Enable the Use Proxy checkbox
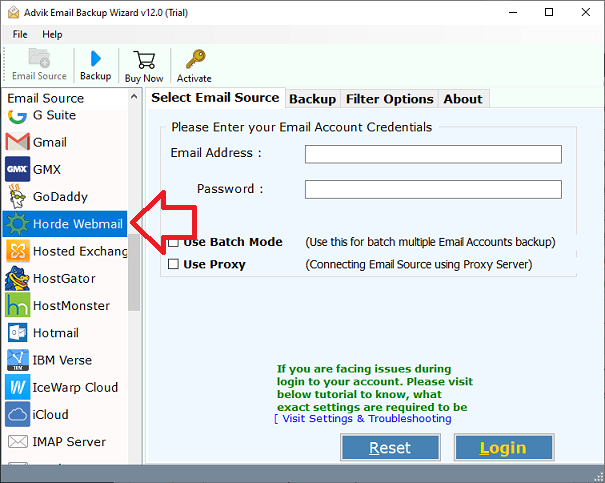This screenshot has width=605, height=483. point(173,264)
